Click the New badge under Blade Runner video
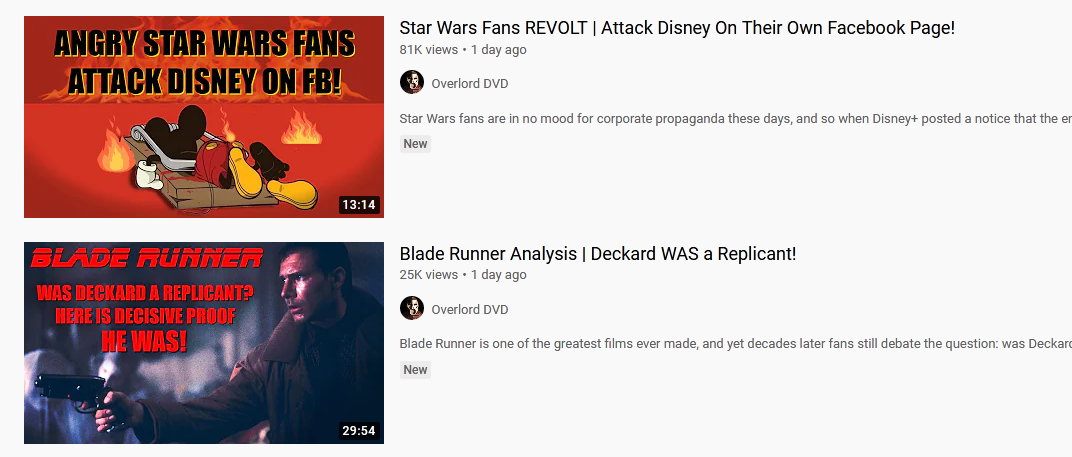 (x=415, y=369)
